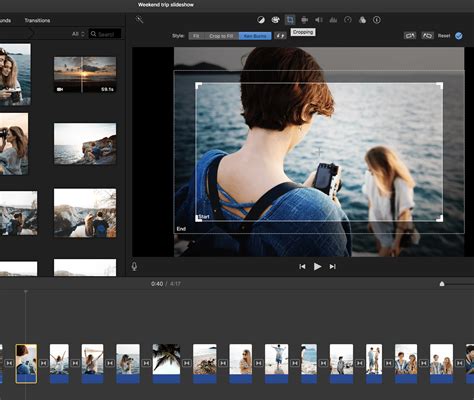
Task: Open the All media filter dropdown
Action: tap(78, 34)
